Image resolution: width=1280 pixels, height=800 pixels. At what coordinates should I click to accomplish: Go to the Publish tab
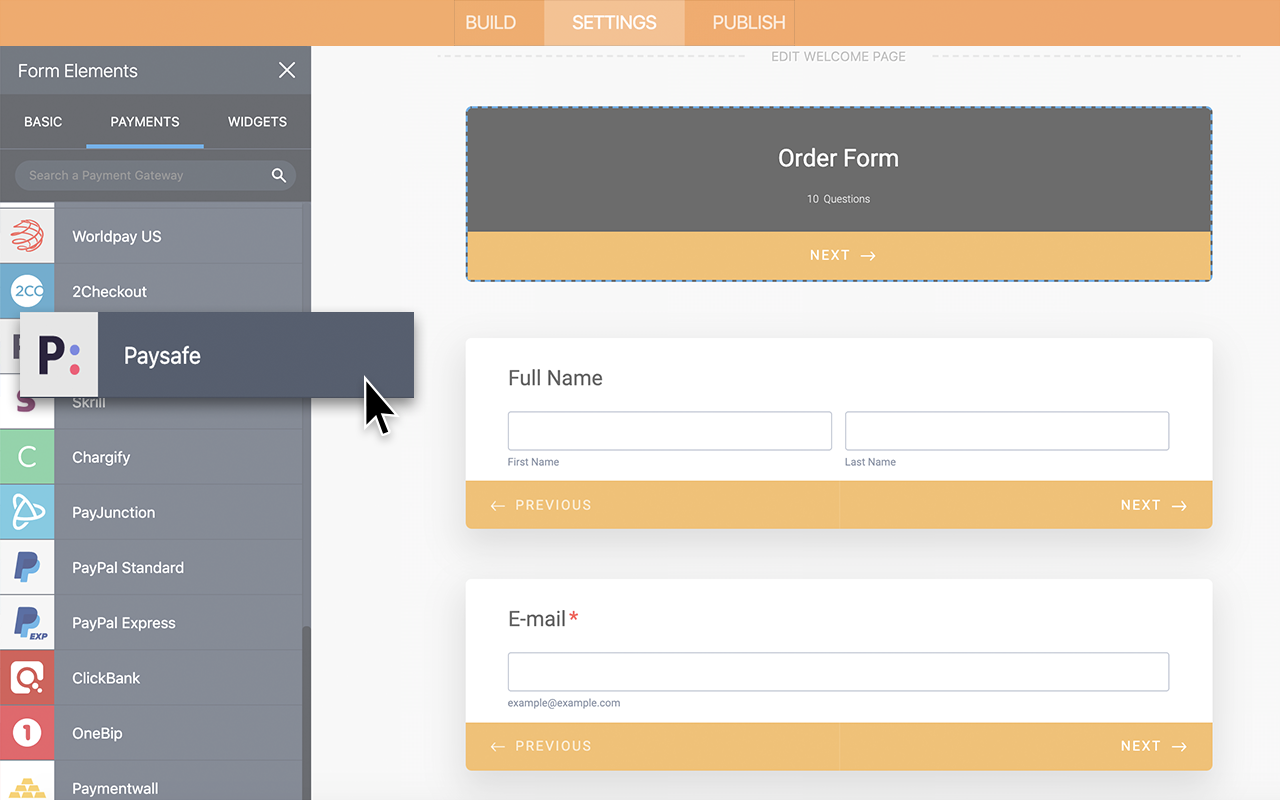[x=748, y=23]
